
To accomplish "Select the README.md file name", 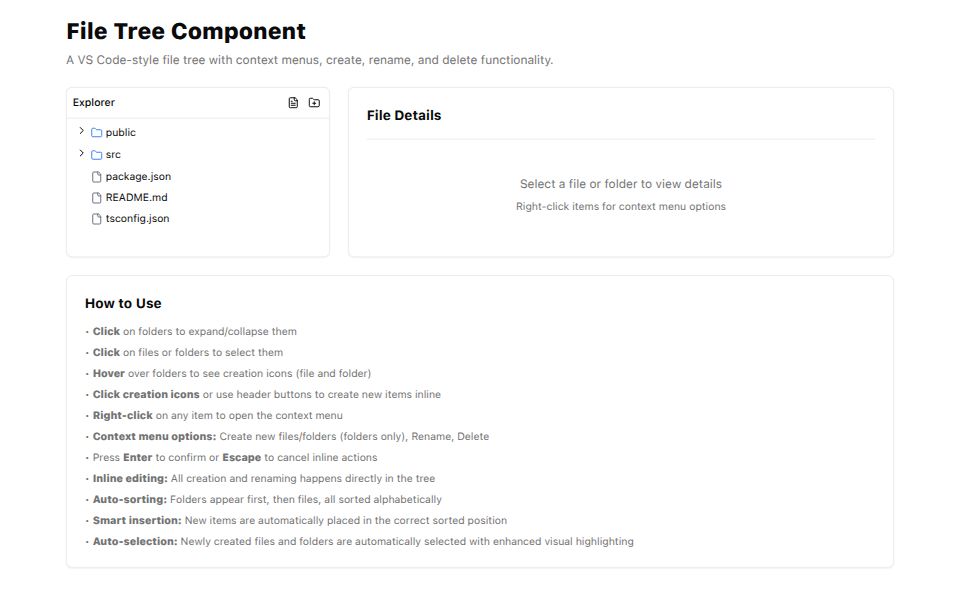I will pos(136,198).
